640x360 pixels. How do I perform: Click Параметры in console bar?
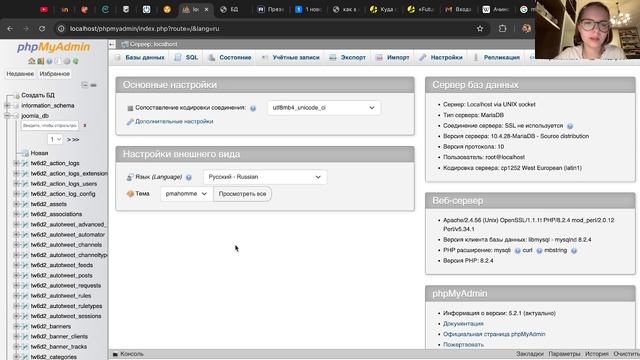click(x=564, y=354)
